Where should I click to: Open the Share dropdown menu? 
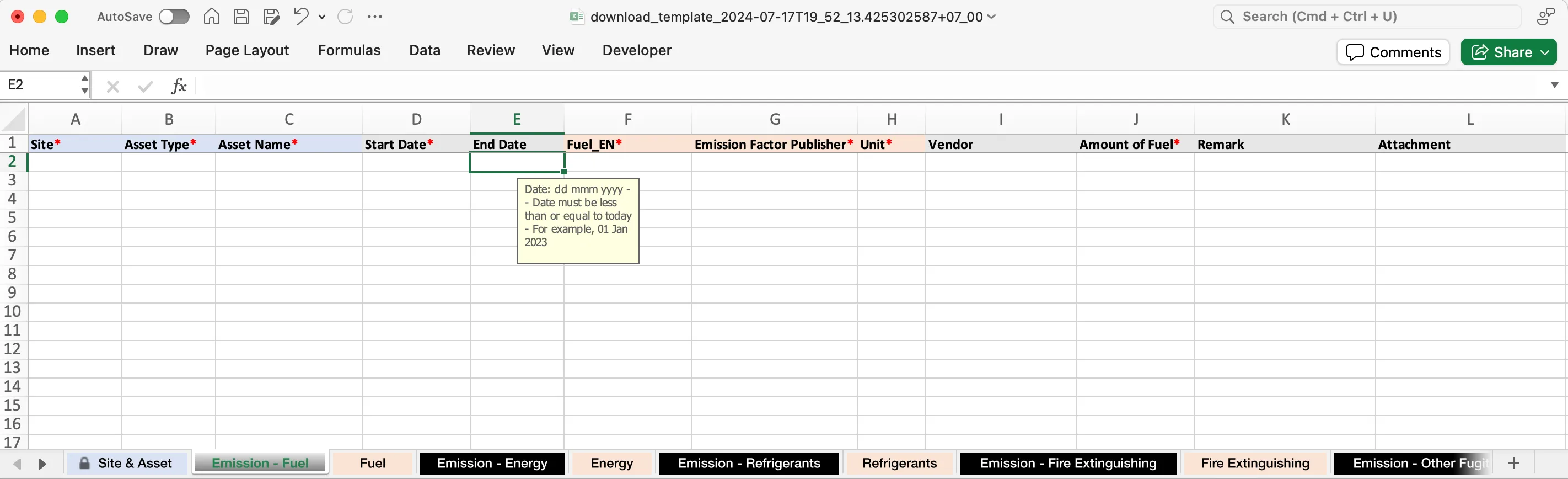coord(1545,52)
